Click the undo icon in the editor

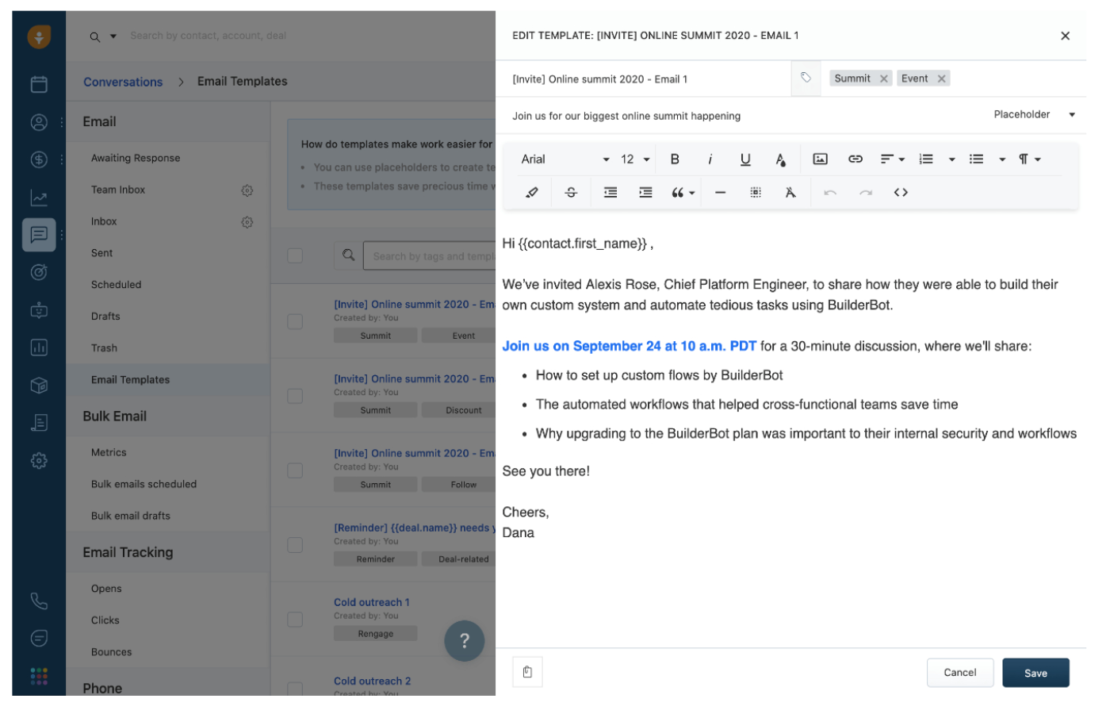[x=830, y=192]
